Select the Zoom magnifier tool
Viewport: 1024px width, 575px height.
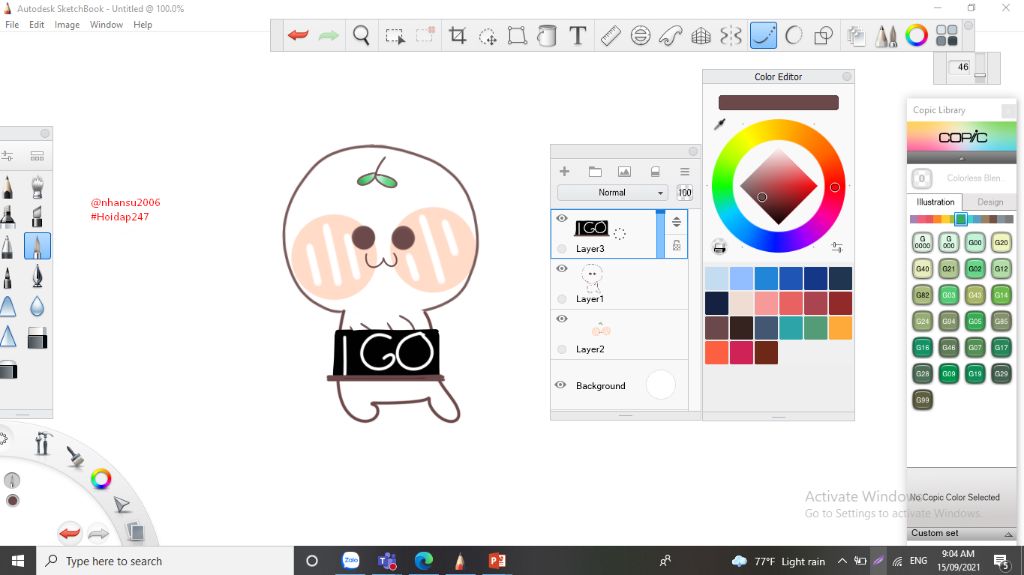tap(361, 35)
